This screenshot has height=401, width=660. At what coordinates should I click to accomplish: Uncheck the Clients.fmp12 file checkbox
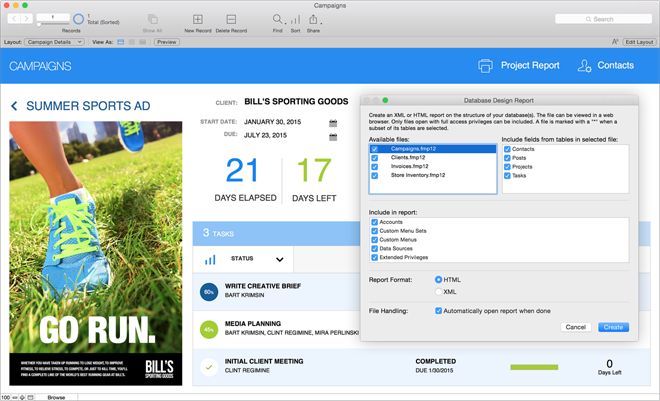click(375, 158)
